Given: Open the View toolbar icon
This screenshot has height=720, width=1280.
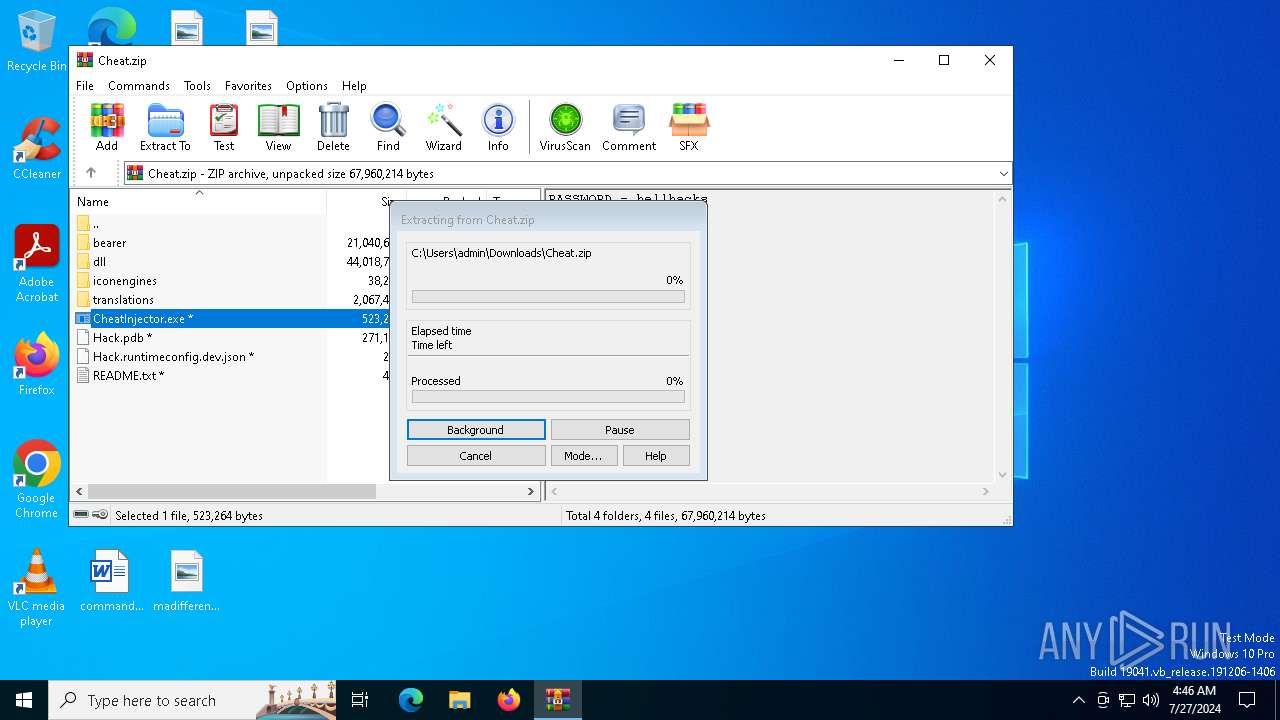Looking at the screenshot, I should pos(278,127).
